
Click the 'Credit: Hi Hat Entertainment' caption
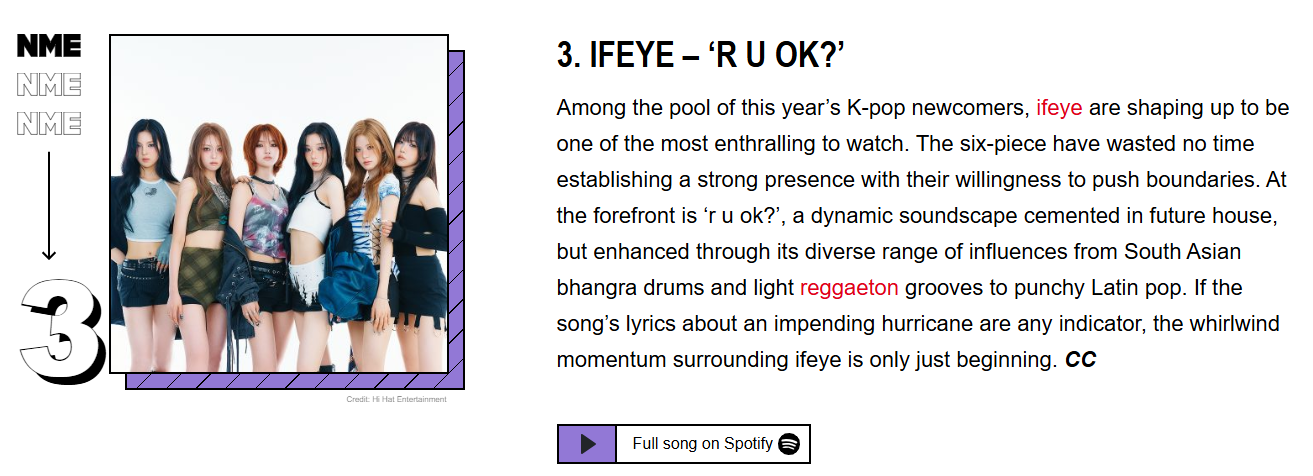396,400
